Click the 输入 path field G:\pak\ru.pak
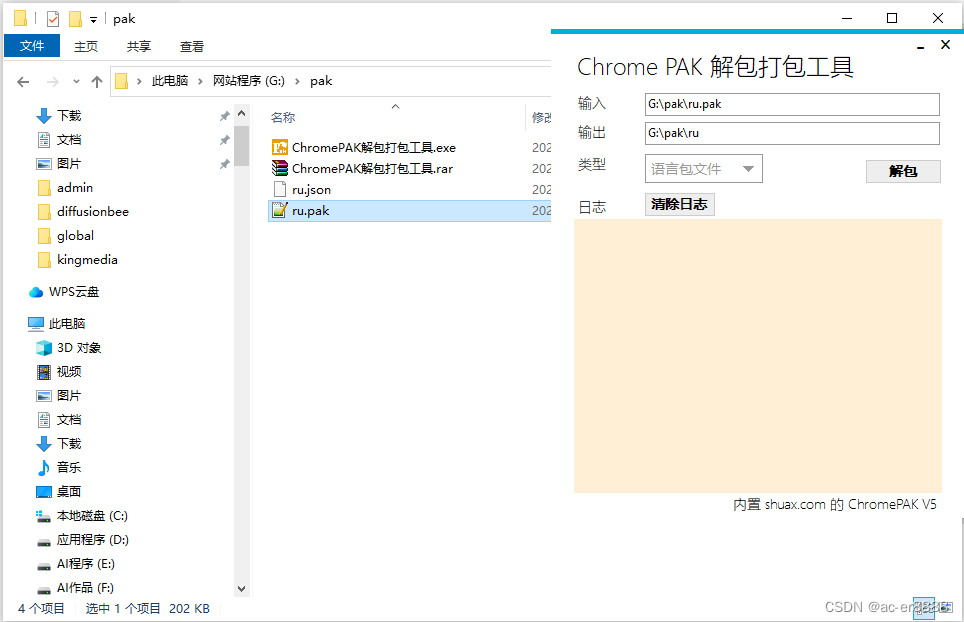The height and width of the screenshot is (622, 964). (x=792, y=104)
